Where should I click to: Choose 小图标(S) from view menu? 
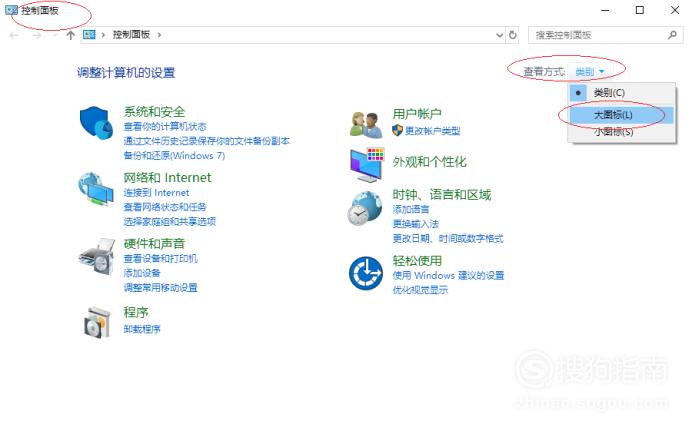621,132
